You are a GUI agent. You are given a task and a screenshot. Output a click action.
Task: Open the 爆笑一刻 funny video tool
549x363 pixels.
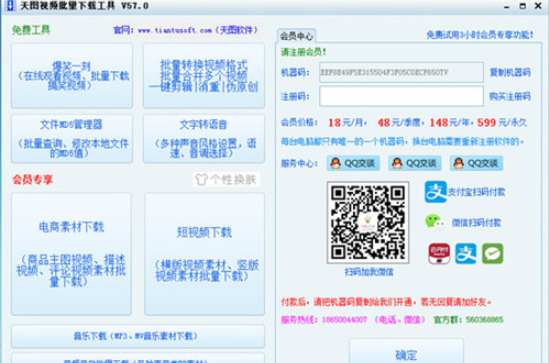(x=72, y=76)
